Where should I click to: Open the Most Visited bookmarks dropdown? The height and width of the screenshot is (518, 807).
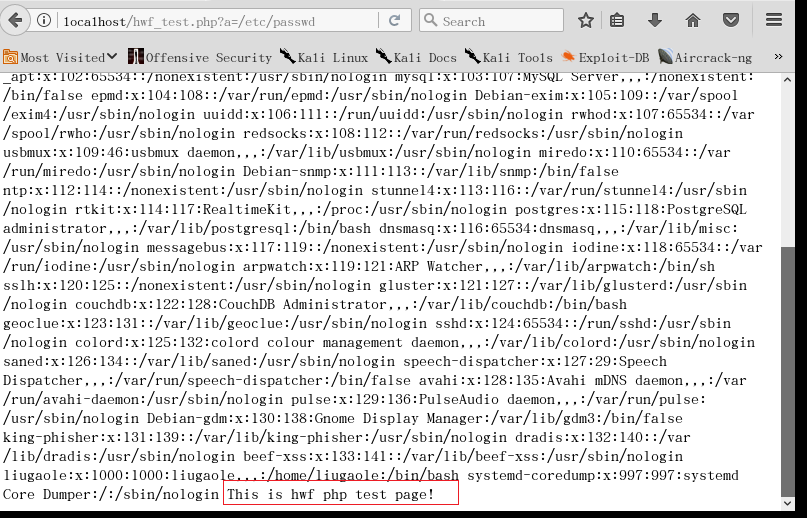60,57
